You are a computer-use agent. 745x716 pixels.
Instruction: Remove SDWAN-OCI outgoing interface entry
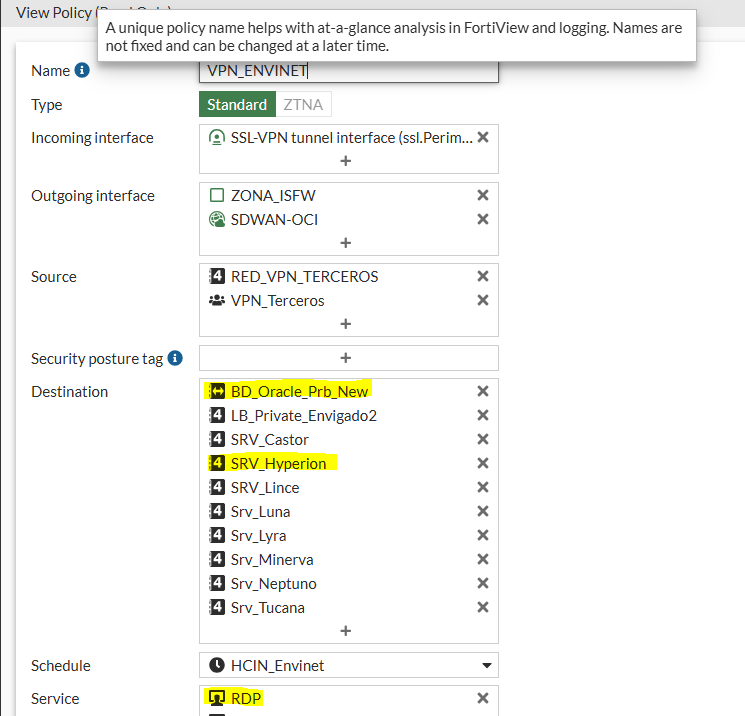click(483, 219)
